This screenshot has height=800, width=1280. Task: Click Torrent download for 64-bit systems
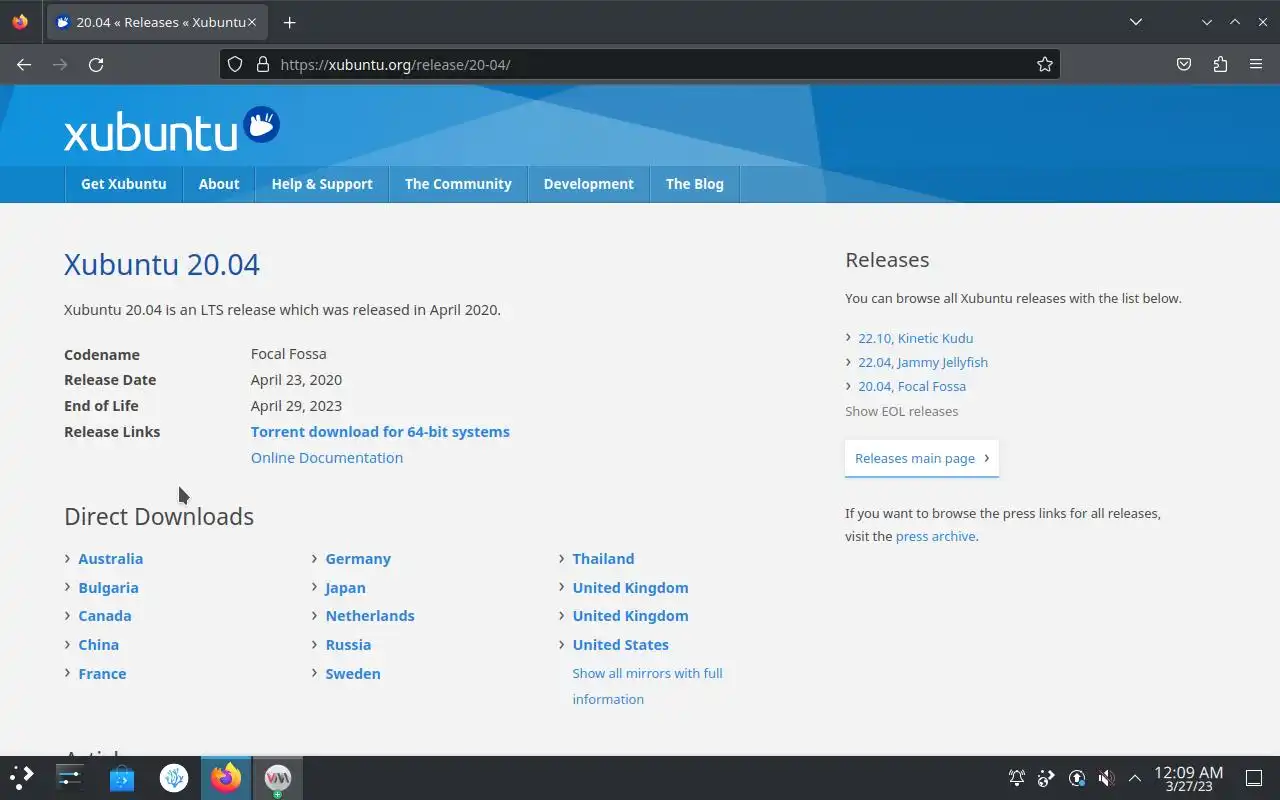coord(380,432)
